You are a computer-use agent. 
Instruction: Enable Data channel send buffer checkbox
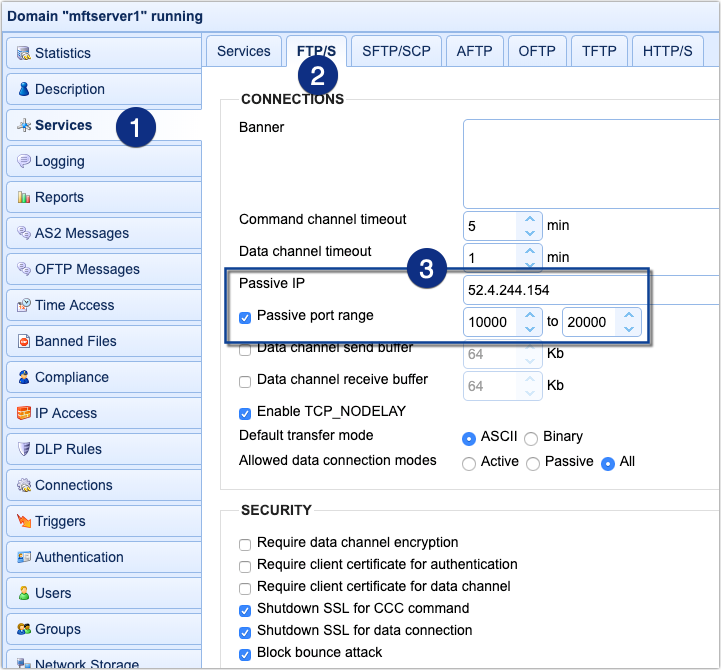(245, 350)
